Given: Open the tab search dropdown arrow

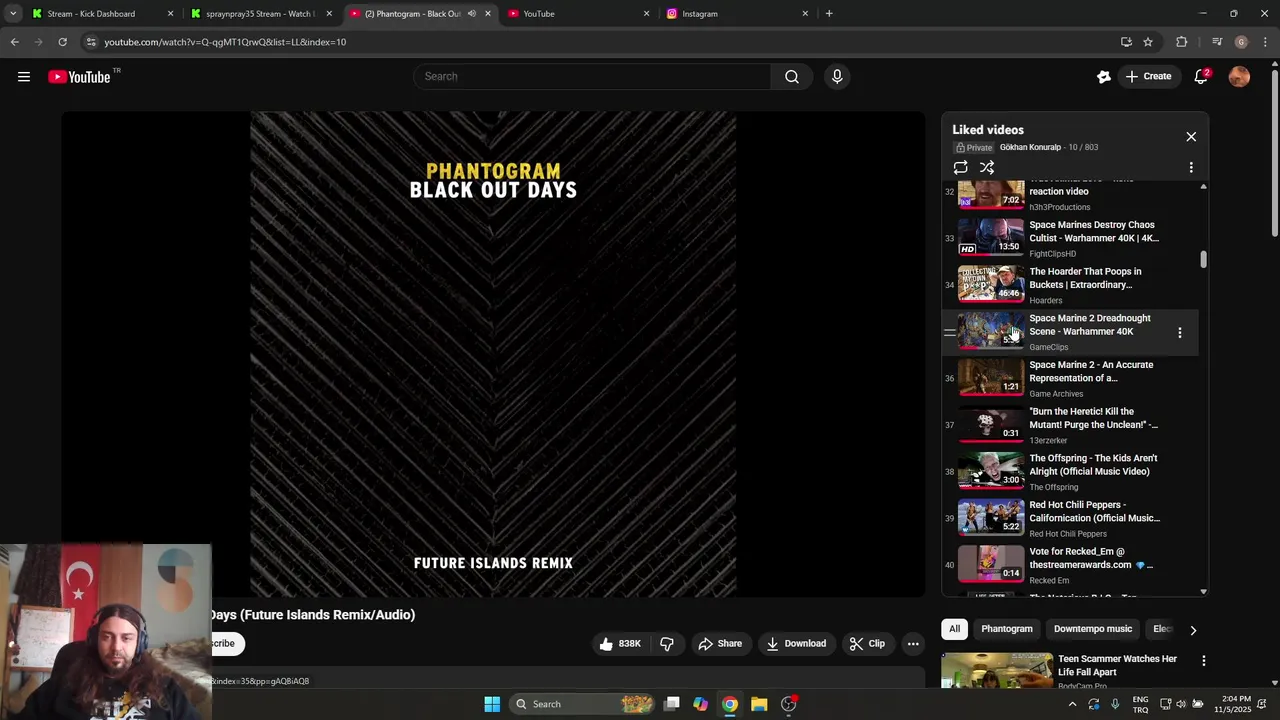Looking at the screenshot, I should (13, 14).
